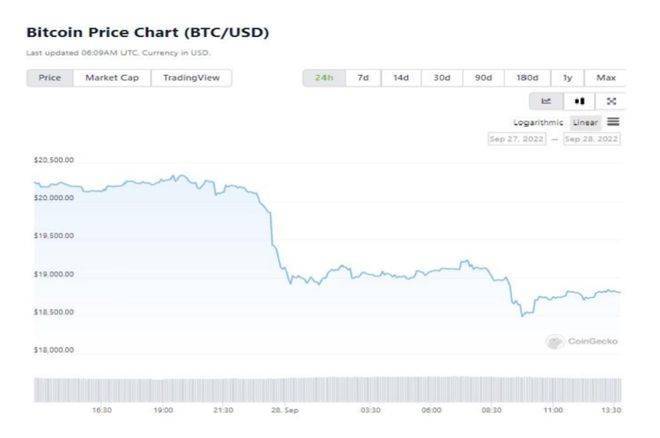Switch to the candlestick chart icon
Screen dimensions: 660x438
579,101
